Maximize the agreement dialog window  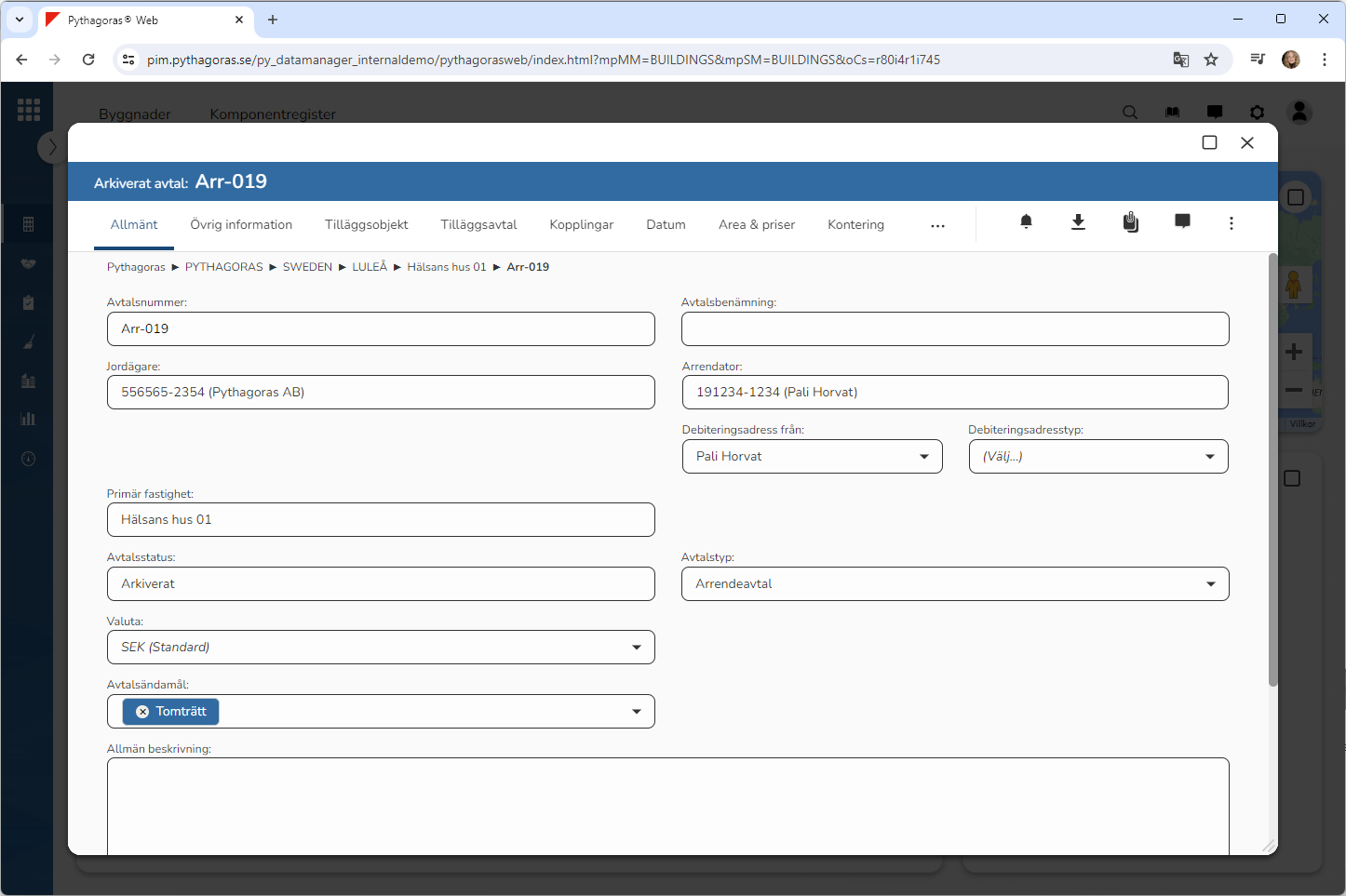(1209, 142)
